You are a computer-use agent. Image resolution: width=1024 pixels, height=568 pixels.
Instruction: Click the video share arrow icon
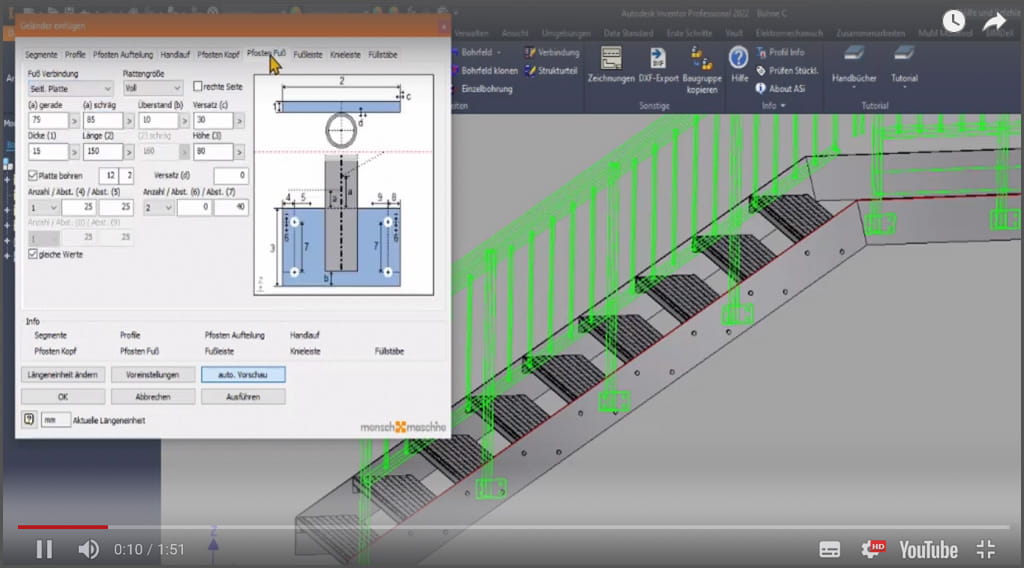point(993,21)
